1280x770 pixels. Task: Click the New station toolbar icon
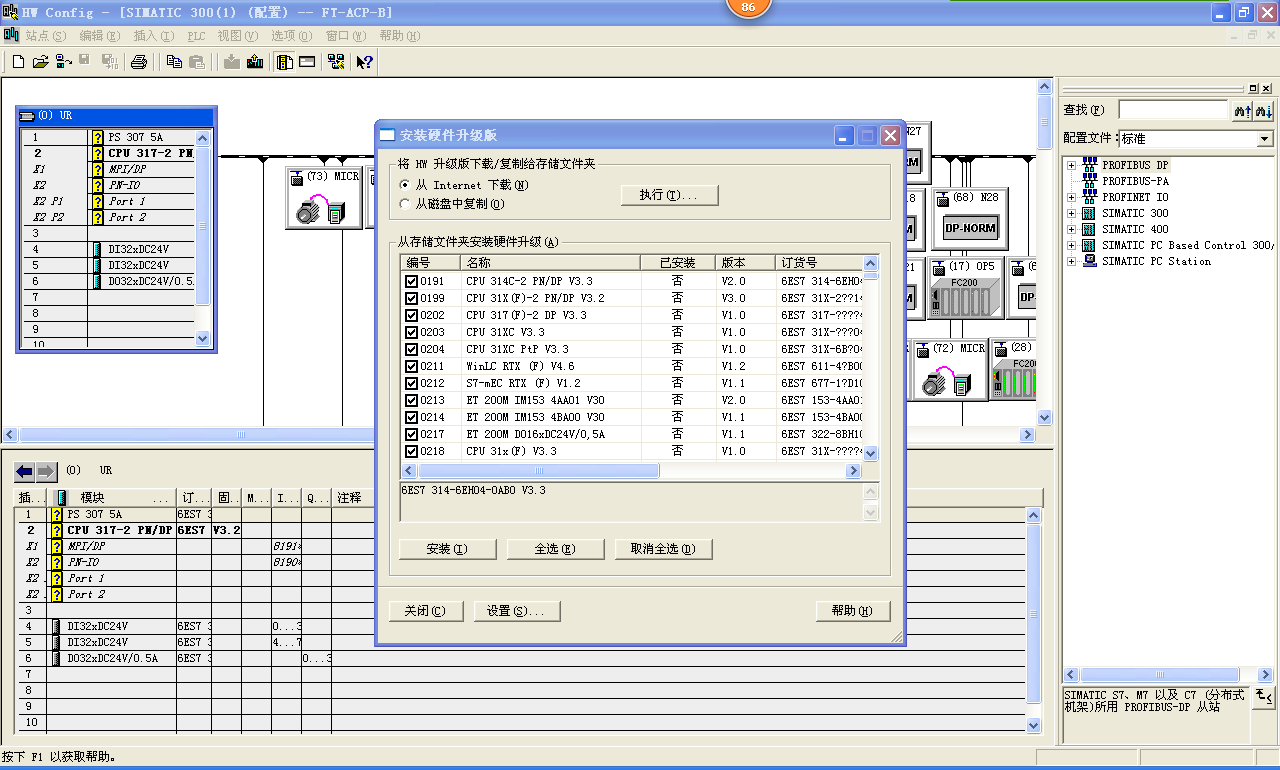pos(18,62)
